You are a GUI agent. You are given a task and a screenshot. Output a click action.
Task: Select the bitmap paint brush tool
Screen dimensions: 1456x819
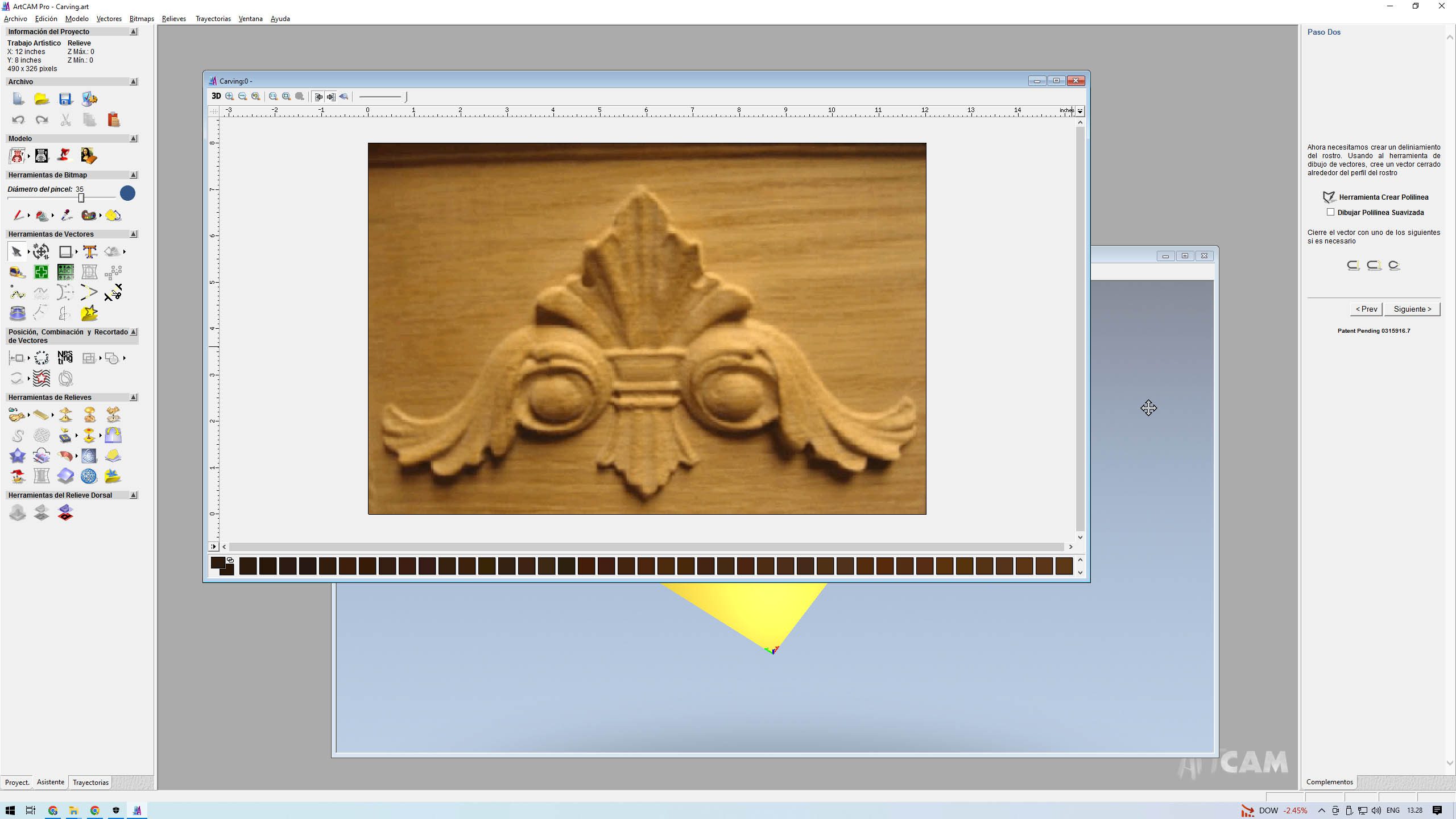tap(18, 215)
